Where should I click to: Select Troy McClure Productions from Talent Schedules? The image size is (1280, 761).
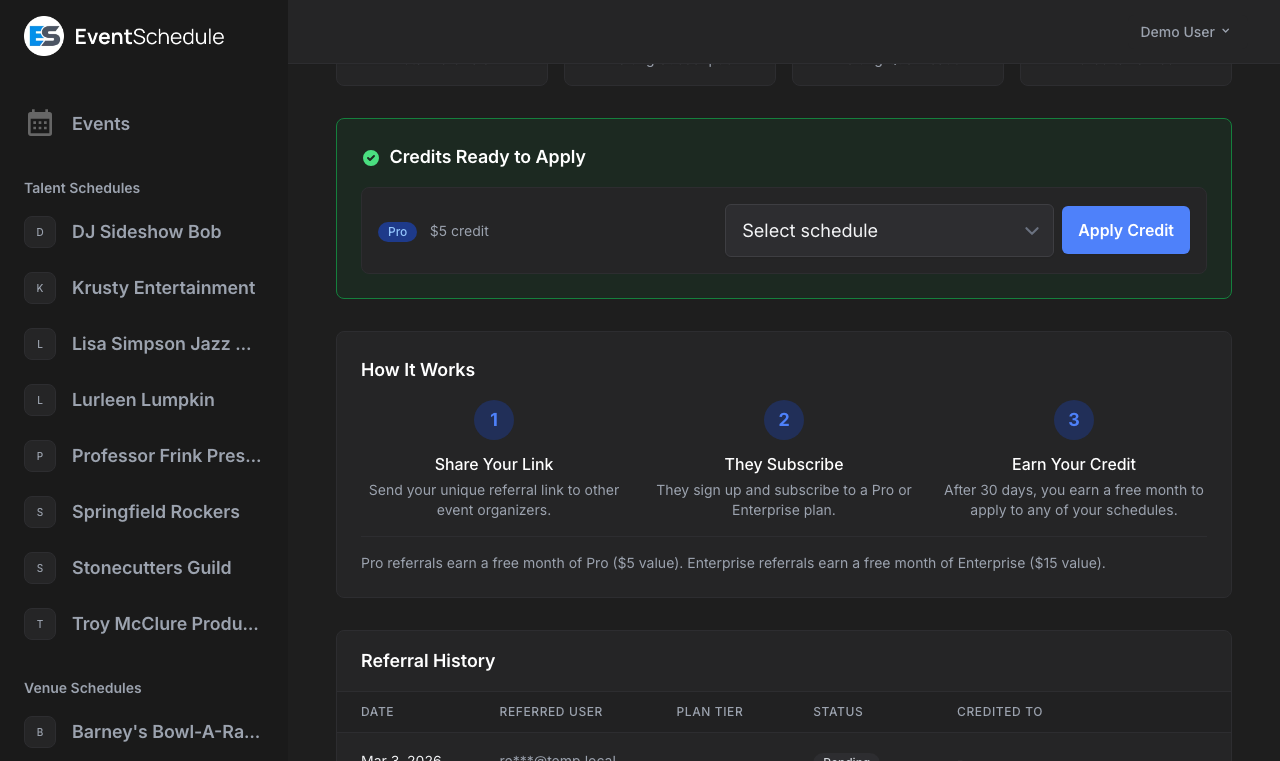tap(165, 623)
